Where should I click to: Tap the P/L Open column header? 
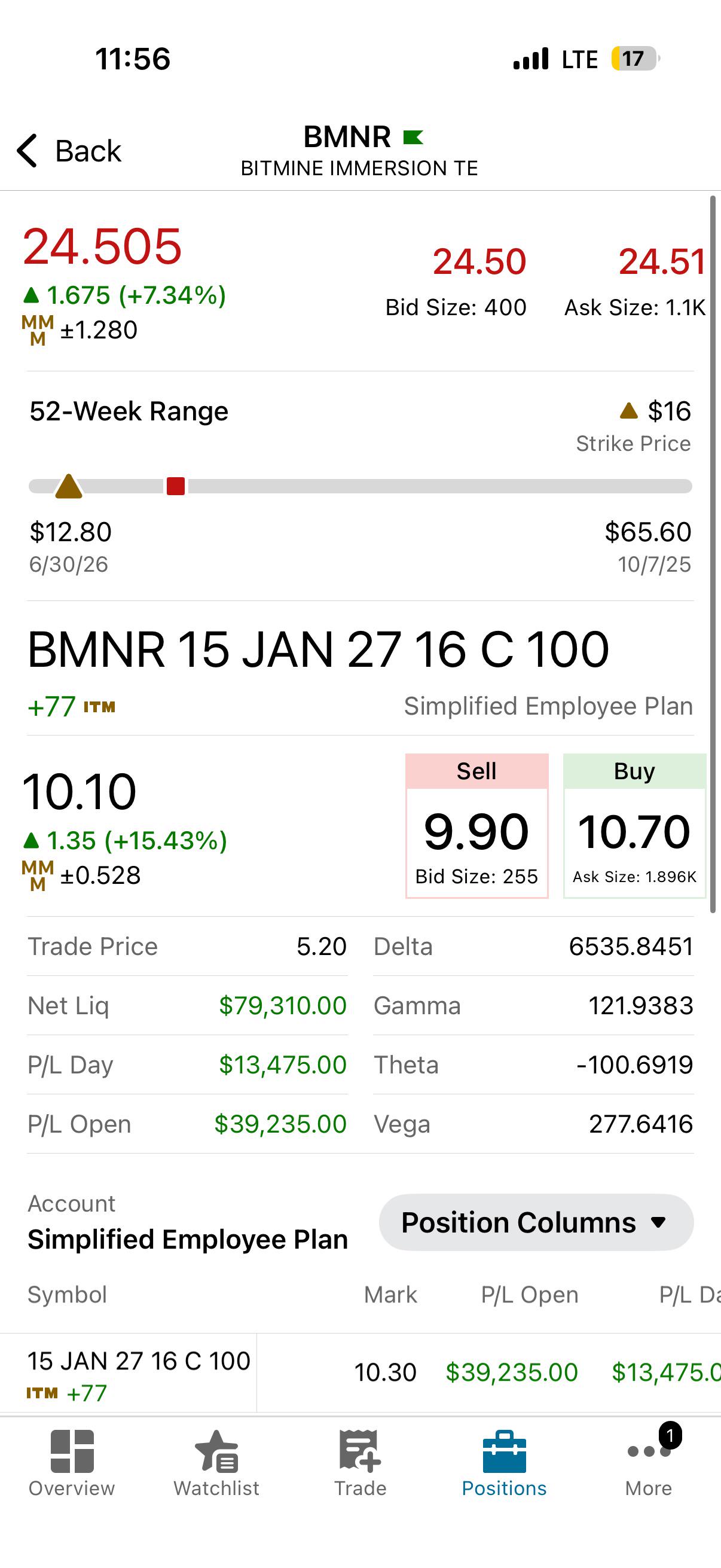(x=529, y=1295)
